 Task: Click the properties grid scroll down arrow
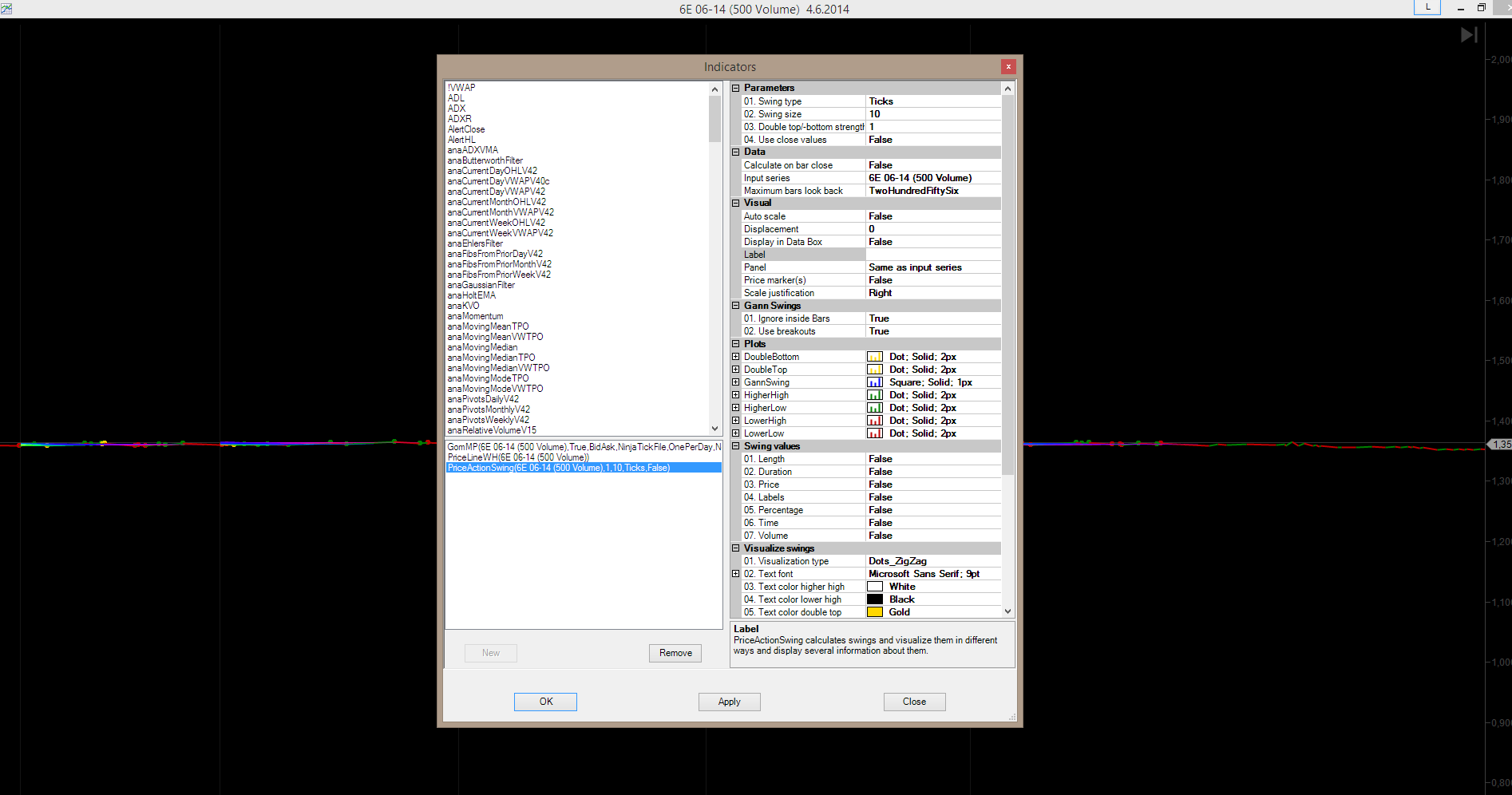pyautogui.click(x=1007, y=611)
